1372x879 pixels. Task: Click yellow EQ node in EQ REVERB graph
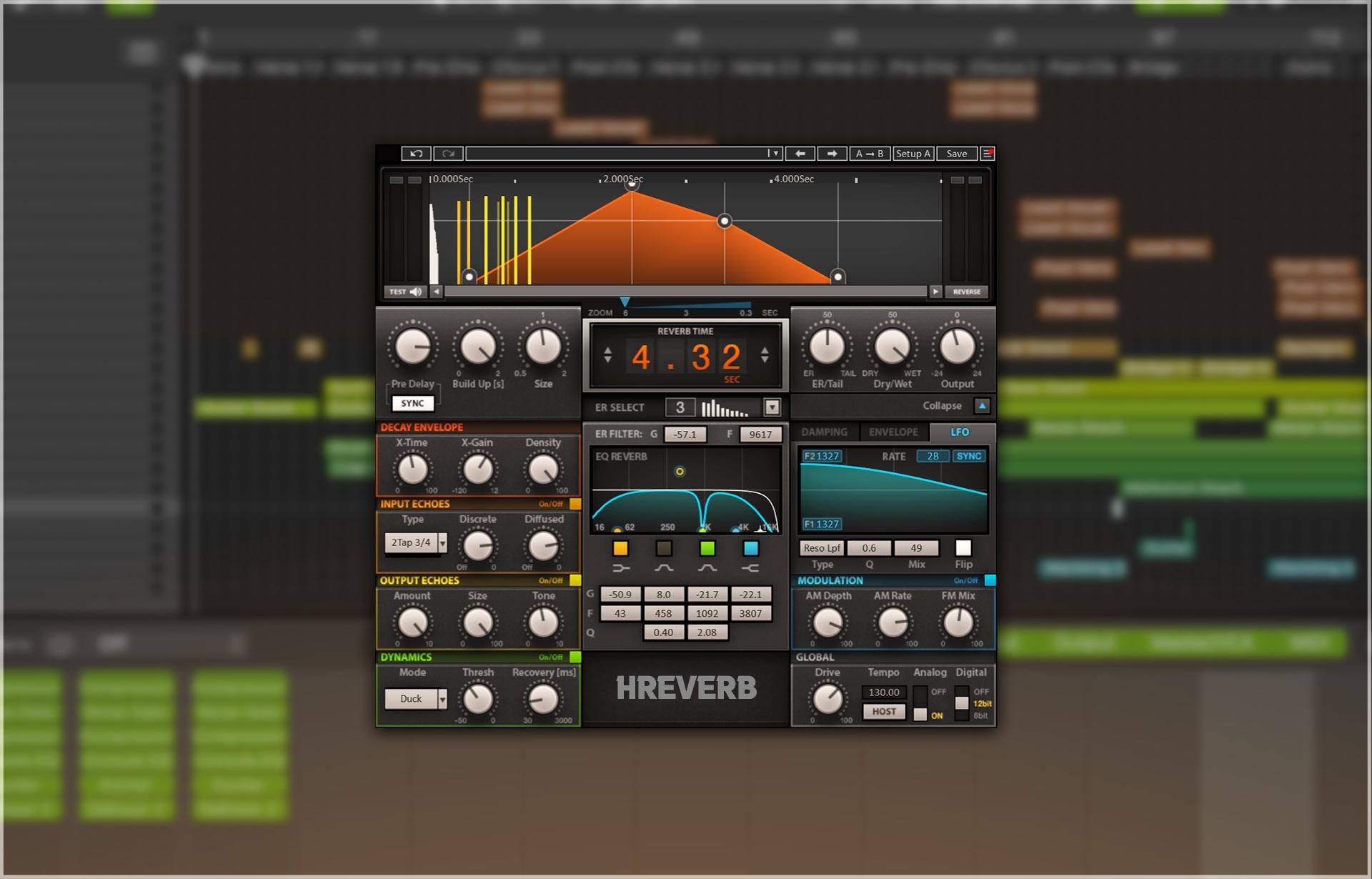(680, 472)
